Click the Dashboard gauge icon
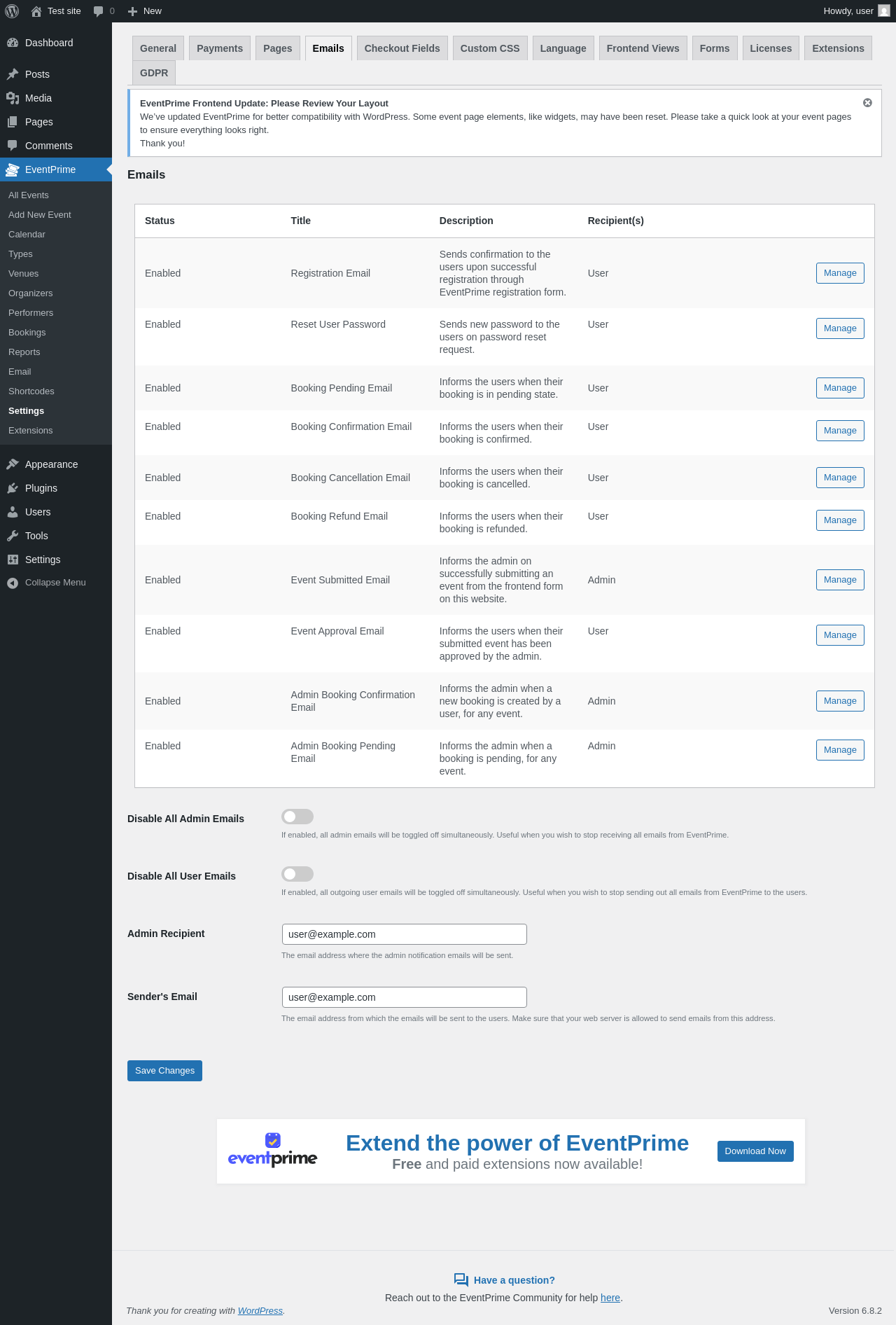Image resolution: width=896 pixels, height=1325 pixels. click(x=13, y=43)
